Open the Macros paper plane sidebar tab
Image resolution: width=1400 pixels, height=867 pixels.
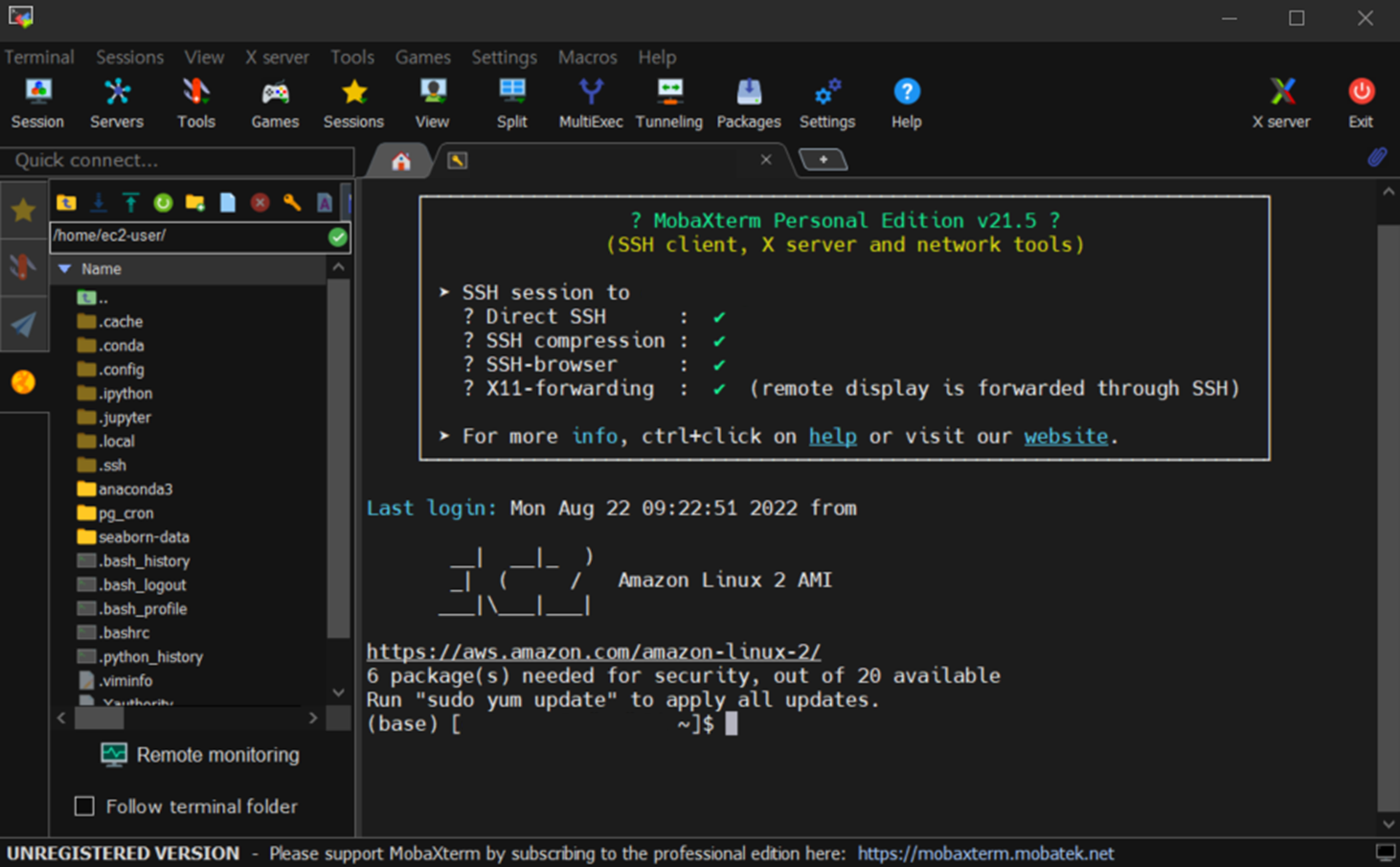pos(24,324)
